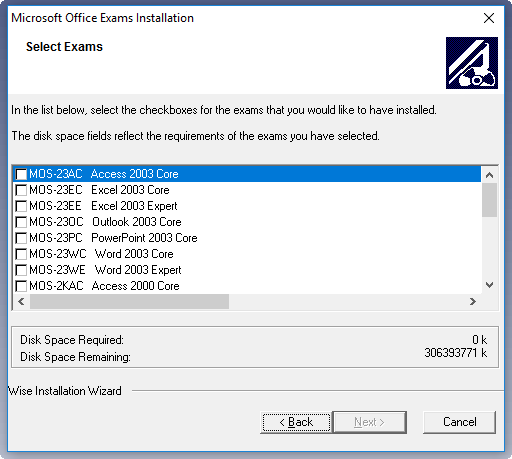The height and width of the screenshot is (459, 512).
Task: Click the exam list scroll down arrow
Action: pos(489,285)
